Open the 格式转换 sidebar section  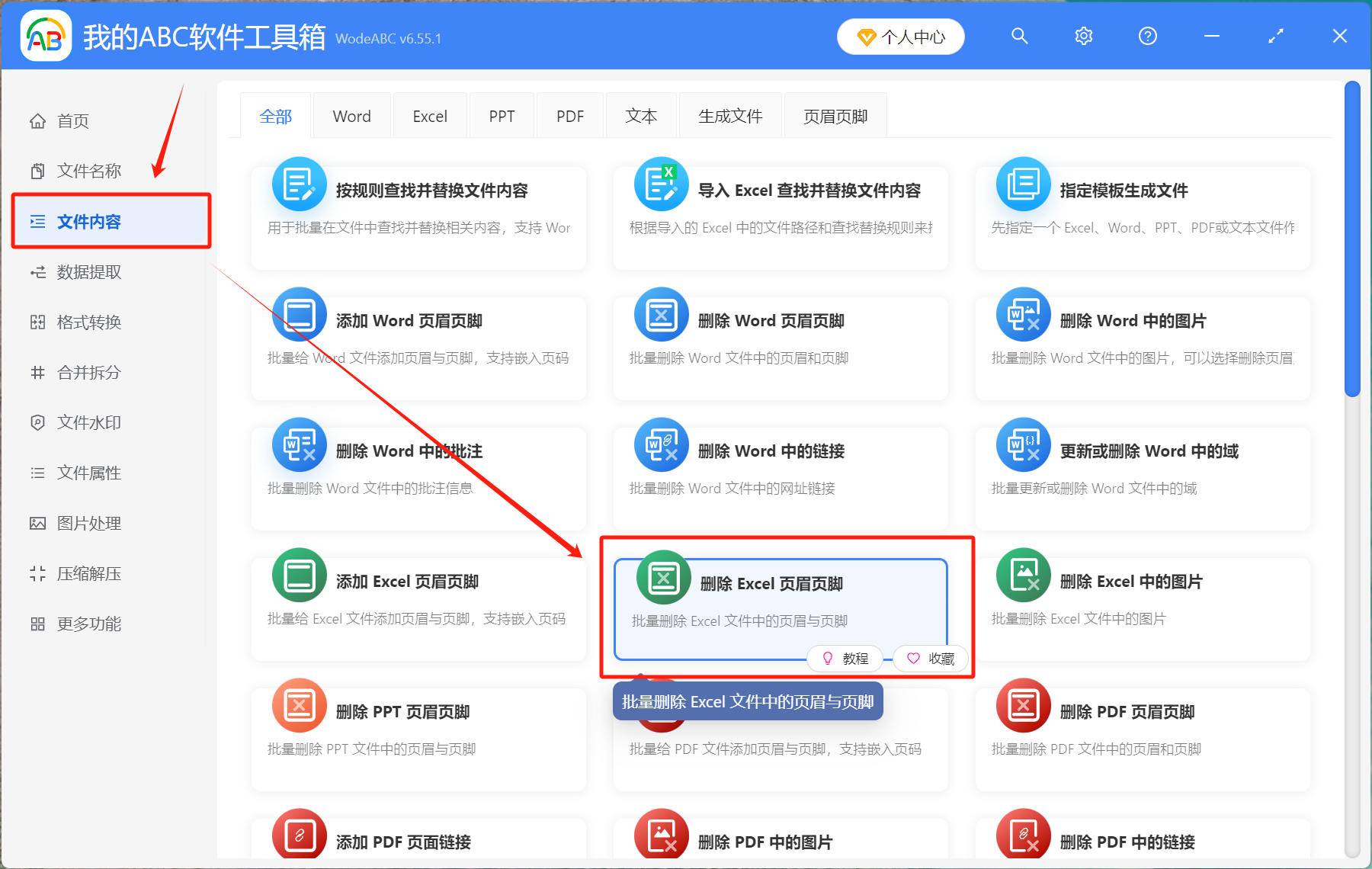pos(88,322)
